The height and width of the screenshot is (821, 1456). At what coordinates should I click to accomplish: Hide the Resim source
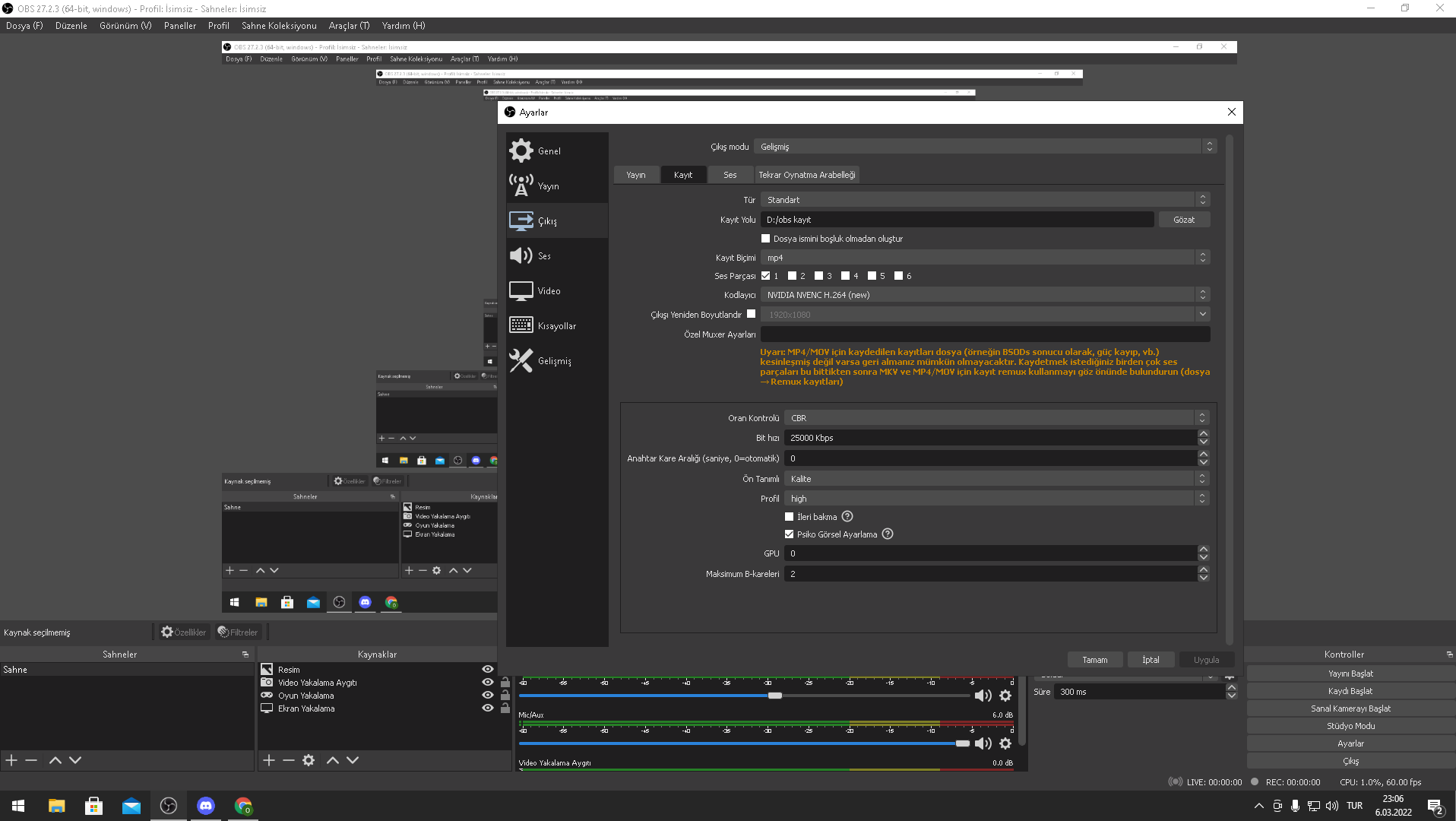(x=488, y=669)
